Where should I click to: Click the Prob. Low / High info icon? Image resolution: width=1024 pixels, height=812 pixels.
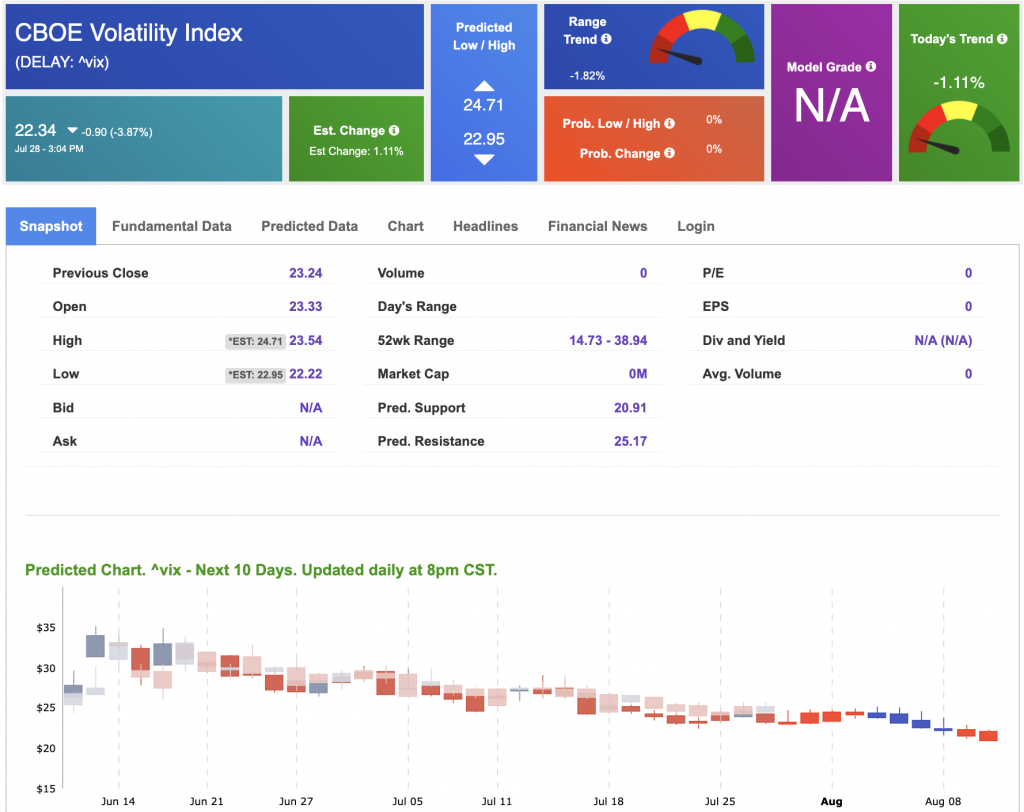[669, 123]
